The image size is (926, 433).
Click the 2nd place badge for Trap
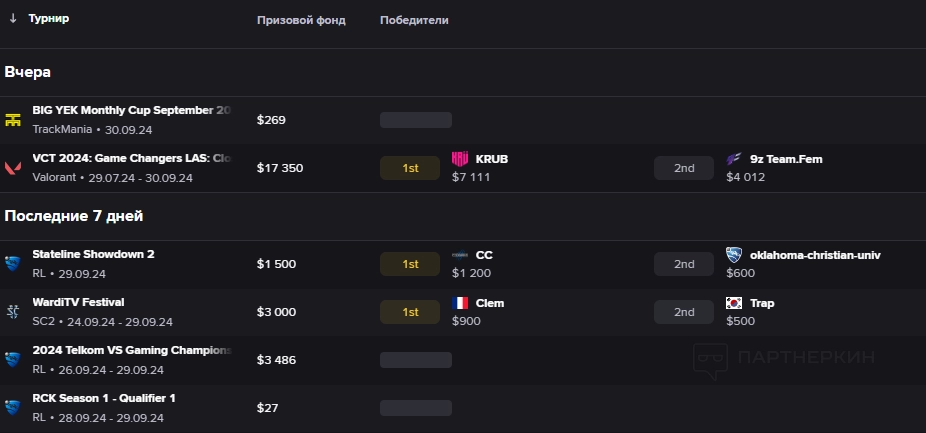pos(684,312)
